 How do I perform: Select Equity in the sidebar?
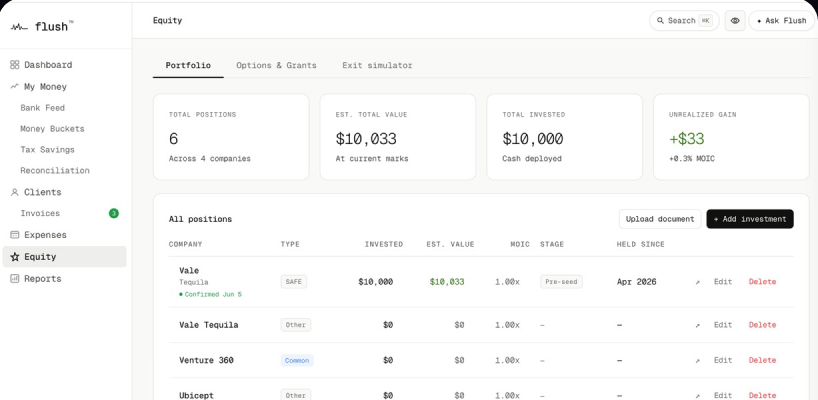pos(64,257)
